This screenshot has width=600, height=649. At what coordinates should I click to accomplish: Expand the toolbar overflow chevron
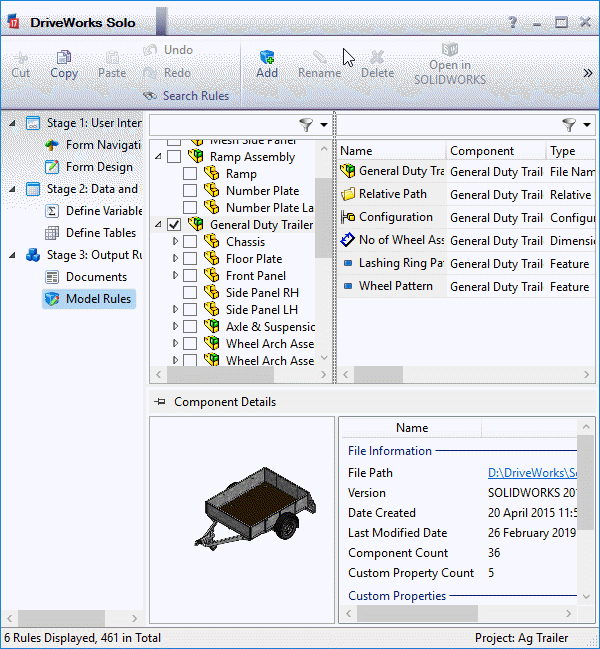pos(588,73)
